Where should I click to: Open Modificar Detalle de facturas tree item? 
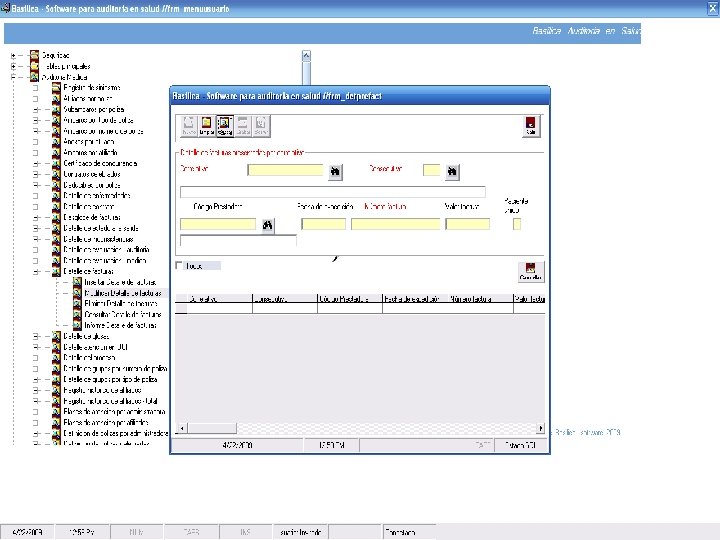point(123,293)
